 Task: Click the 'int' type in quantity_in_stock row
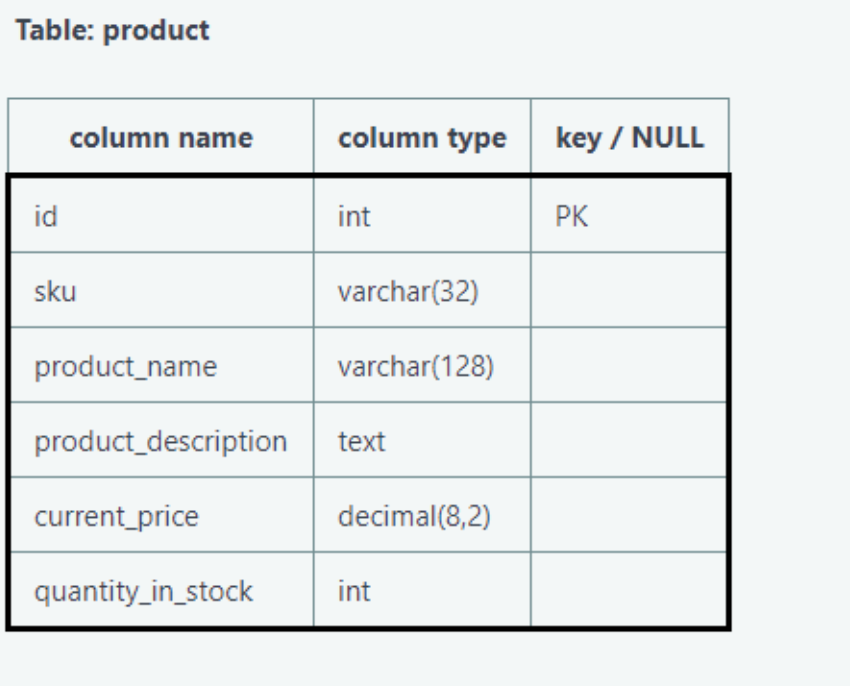tap(422, 589)
